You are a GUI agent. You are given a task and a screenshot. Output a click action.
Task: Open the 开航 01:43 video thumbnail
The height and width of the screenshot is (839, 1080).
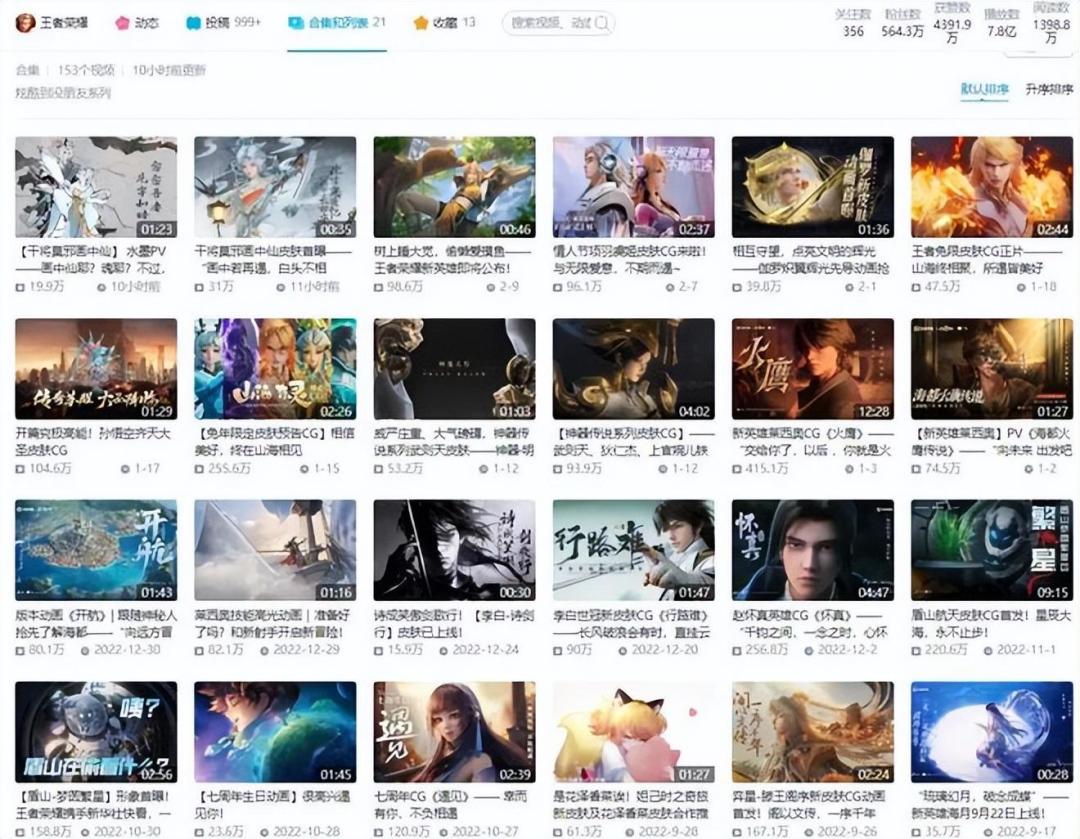[96, 550]
